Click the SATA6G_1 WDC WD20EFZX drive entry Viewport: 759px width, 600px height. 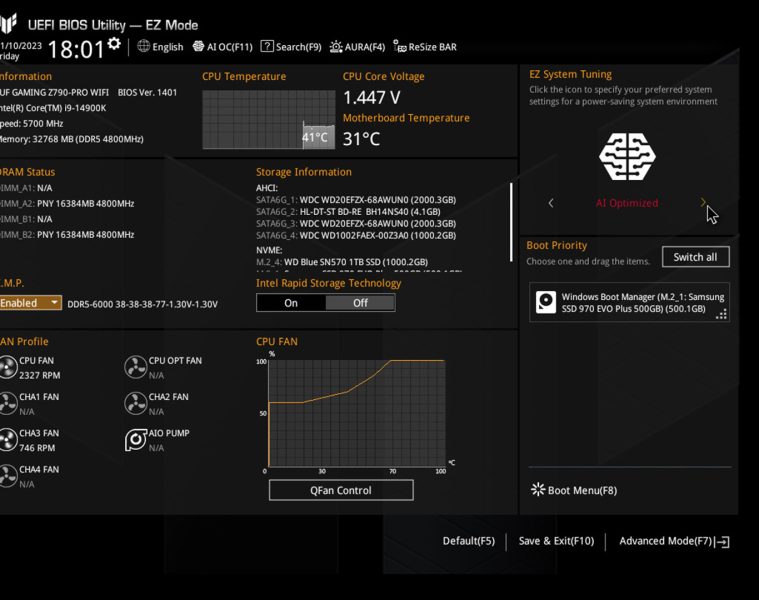click(356, 200)
